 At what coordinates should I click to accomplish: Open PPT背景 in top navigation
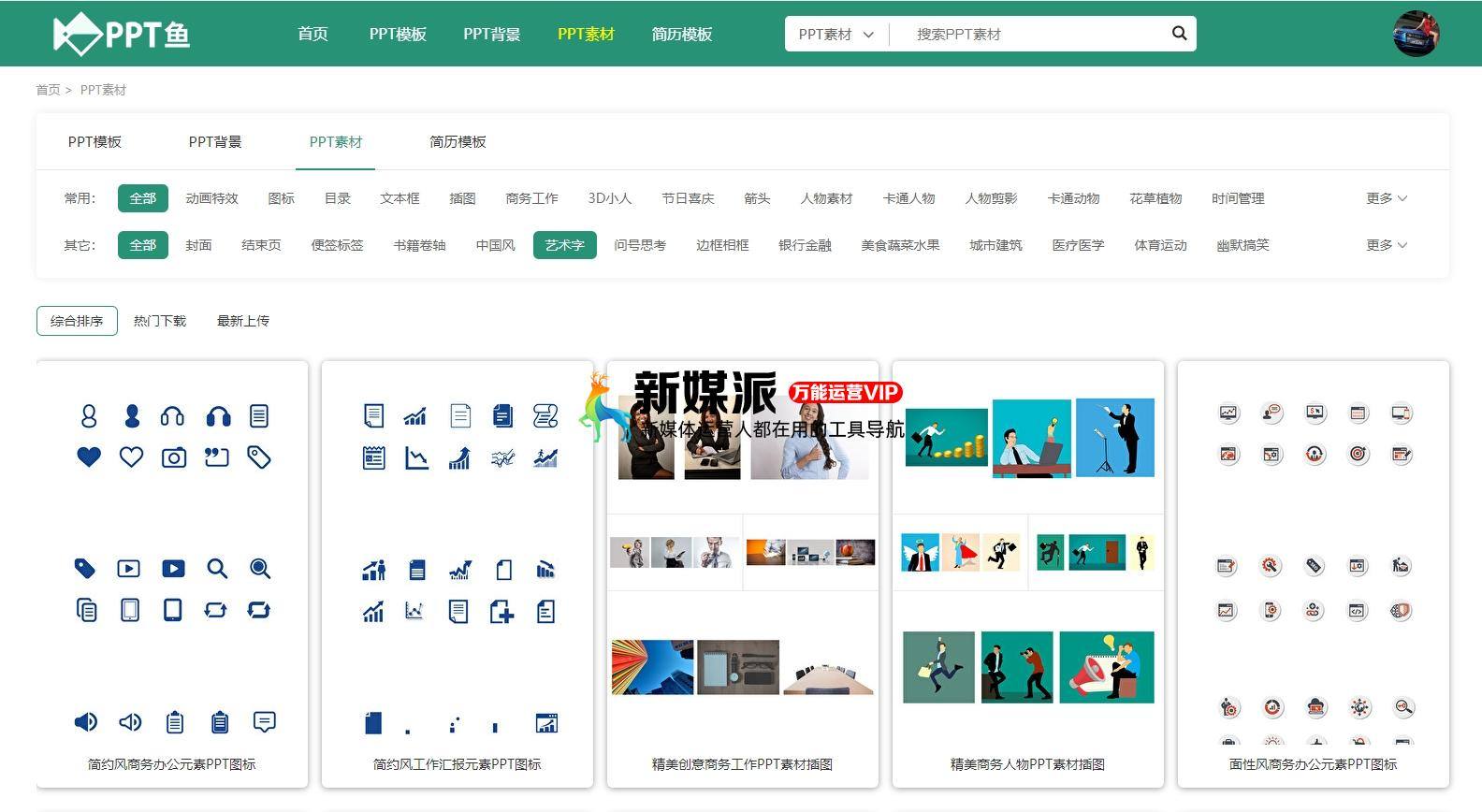[492, 34]
